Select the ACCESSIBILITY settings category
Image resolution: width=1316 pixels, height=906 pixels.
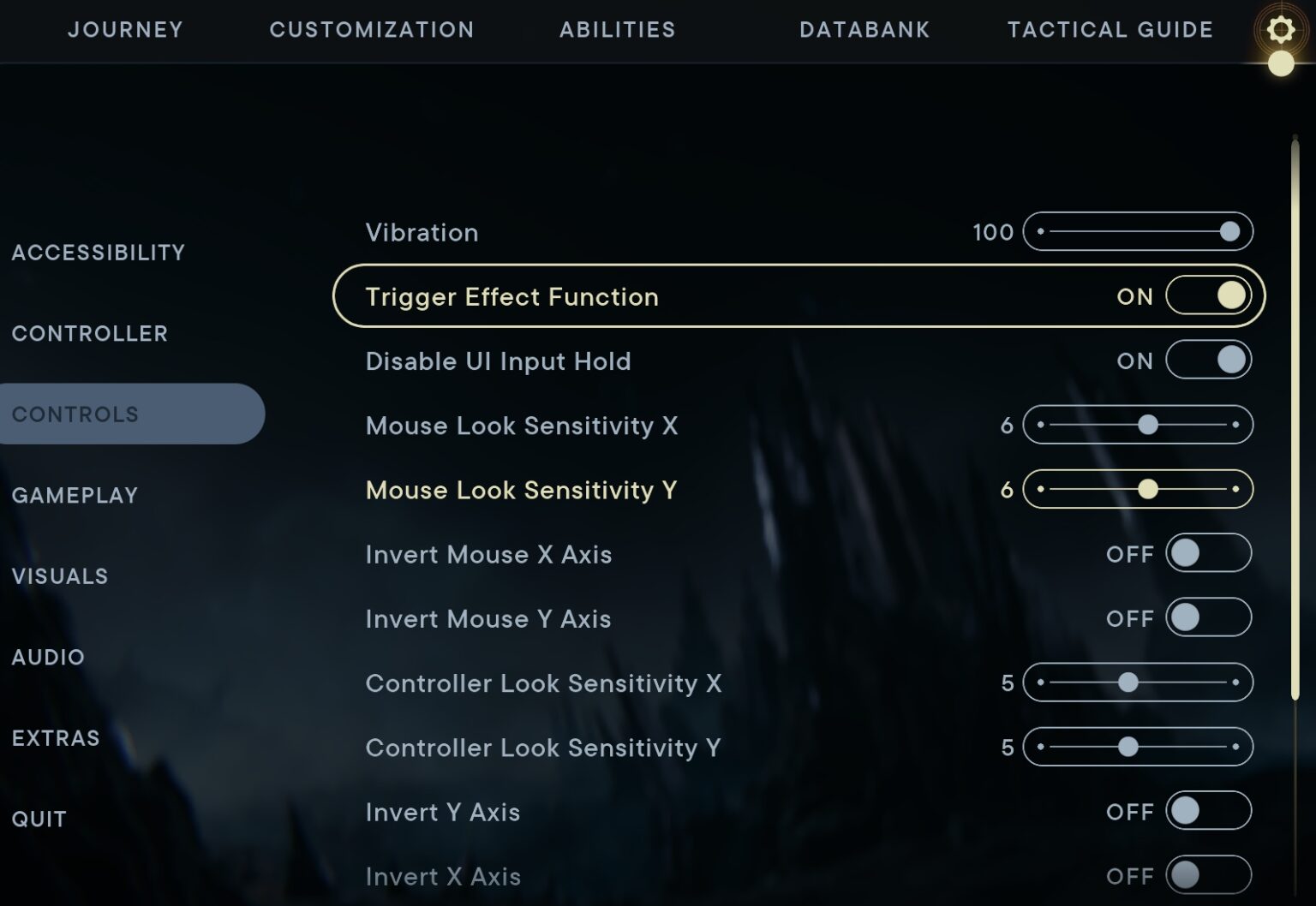pyautogui.click(x=99, y=252)
